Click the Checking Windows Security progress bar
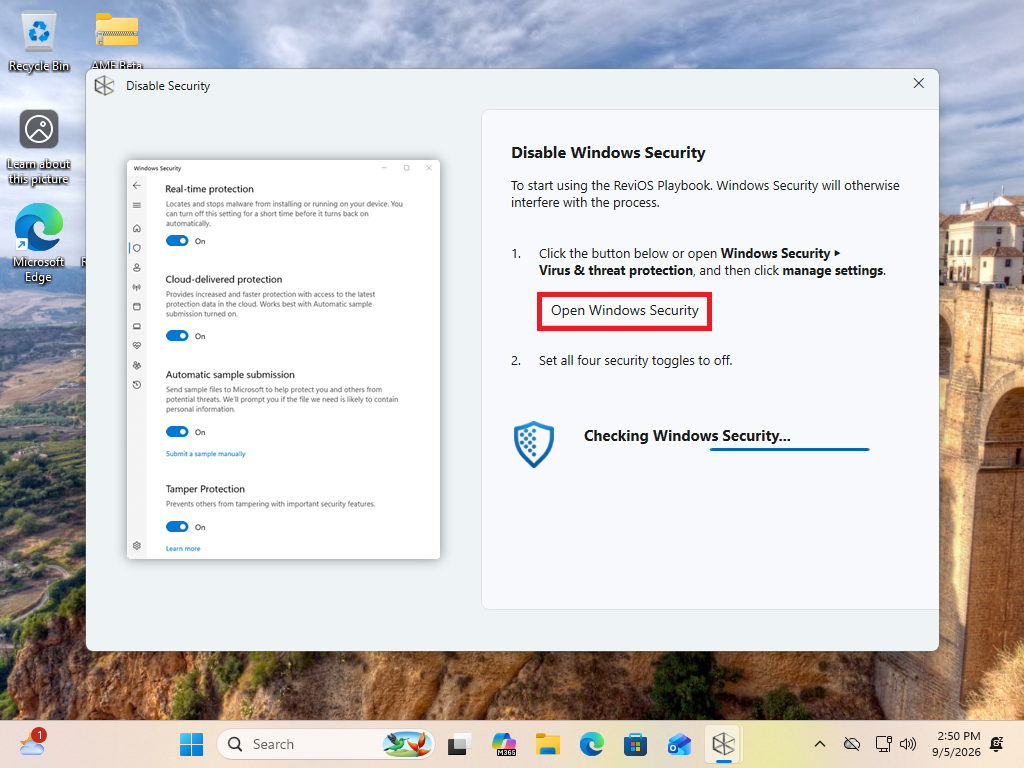Viewport: 1024px width, 768px height. pos(790,449)
